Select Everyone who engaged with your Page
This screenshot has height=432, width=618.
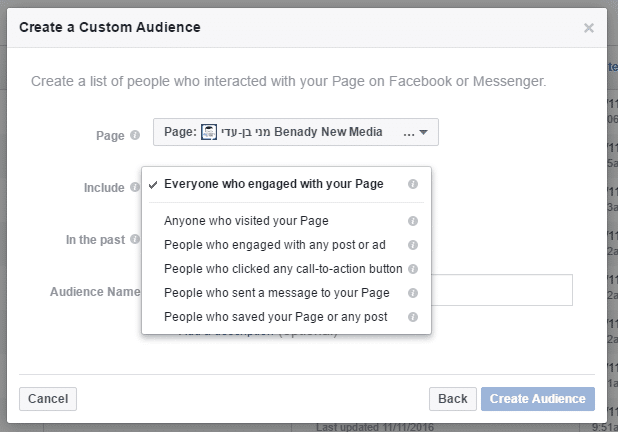286,184
